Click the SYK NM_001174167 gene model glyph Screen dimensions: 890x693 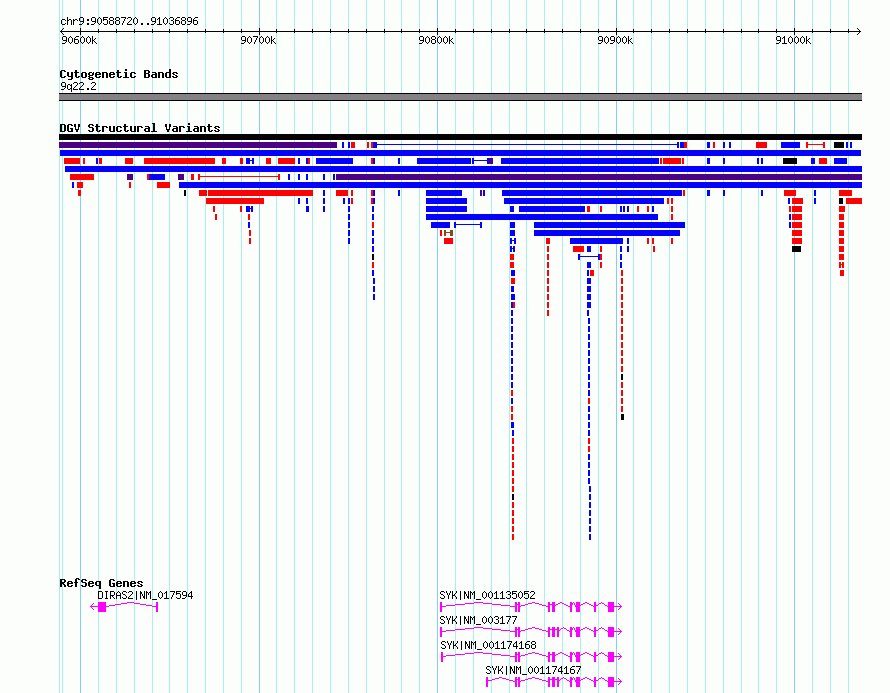point(554,682)
